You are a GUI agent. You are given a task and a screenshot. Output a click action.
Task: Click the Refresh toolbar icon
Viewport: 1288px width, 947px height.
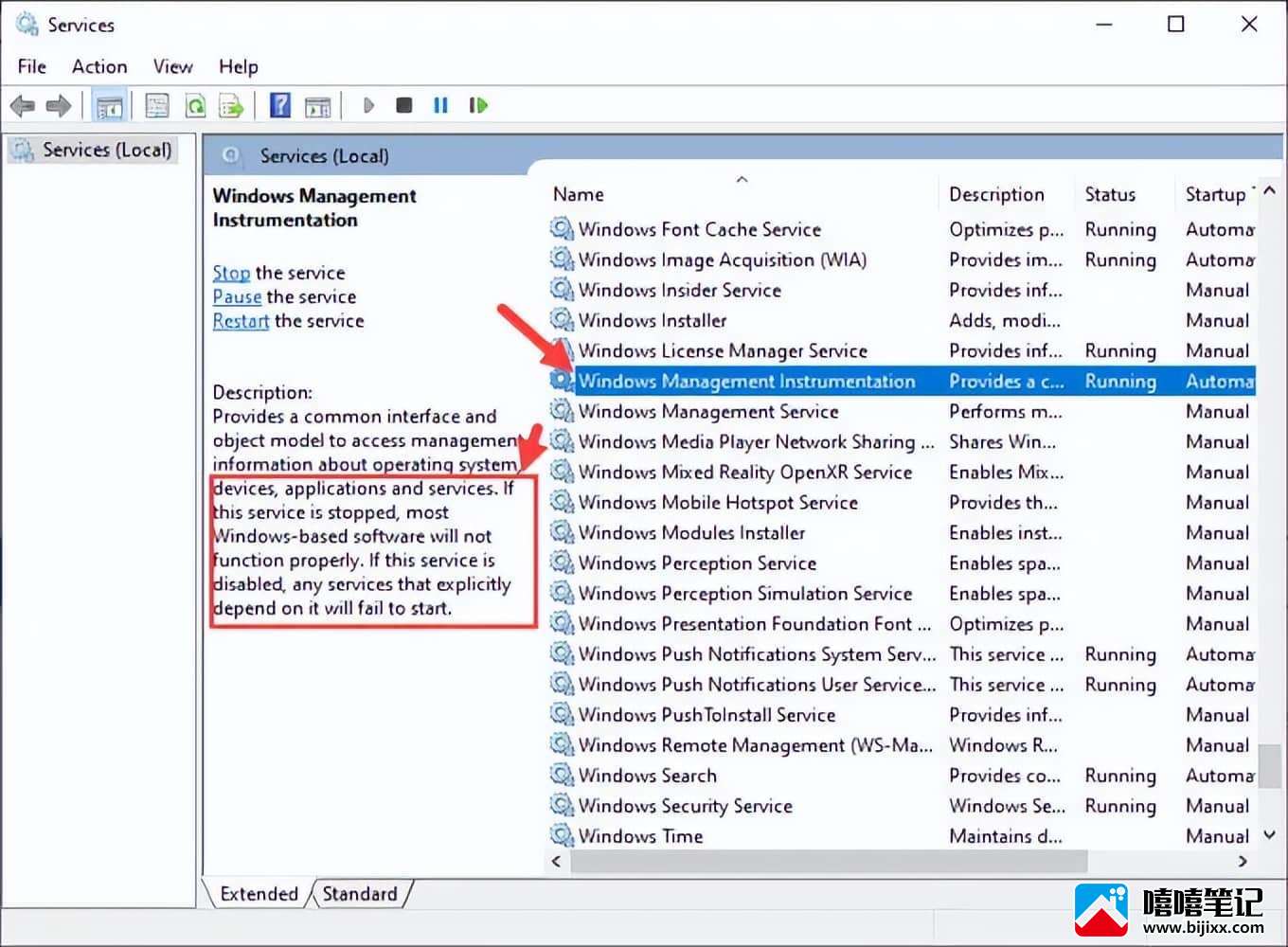(x=195, y=105)
